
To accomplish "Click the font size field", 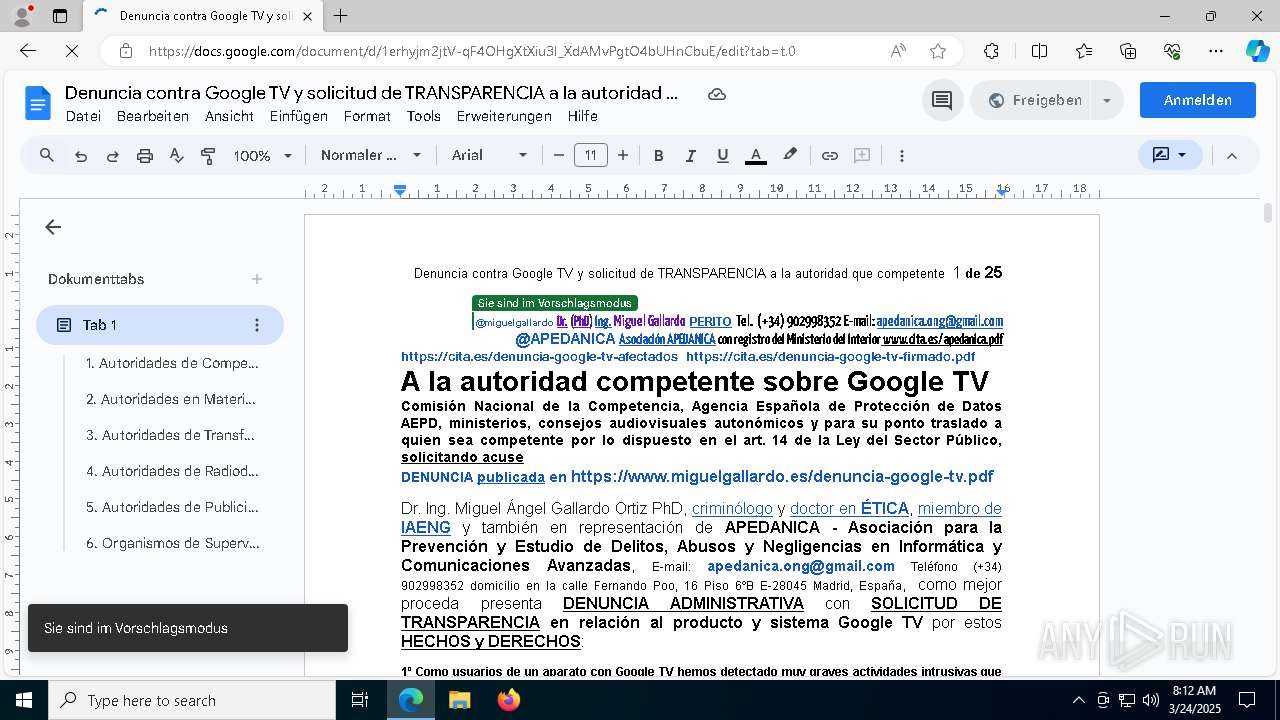I will click(x=591, y=155).
